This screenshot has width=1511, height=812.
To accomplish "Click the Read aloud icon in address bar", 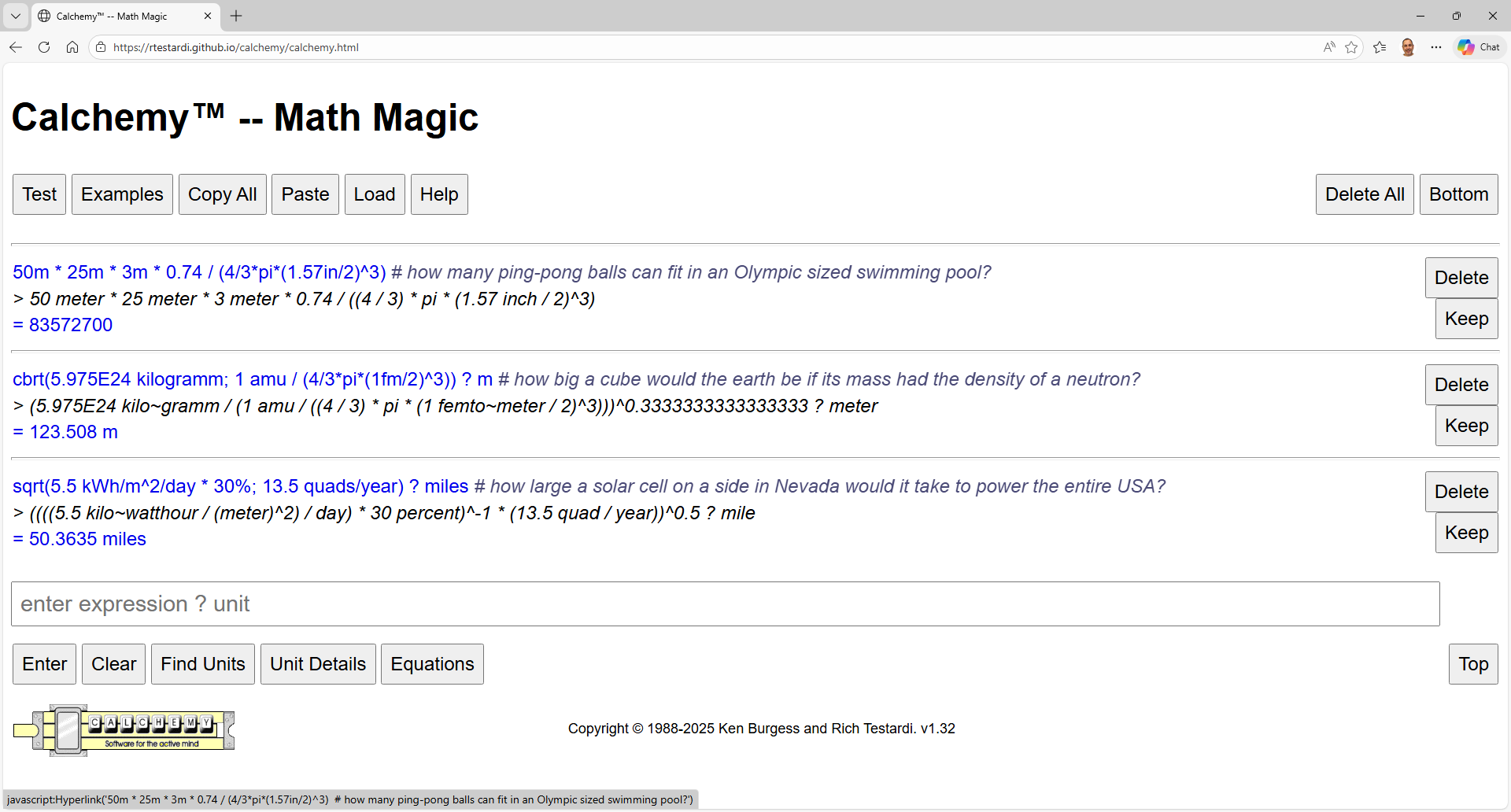I will click(1329, 47).
